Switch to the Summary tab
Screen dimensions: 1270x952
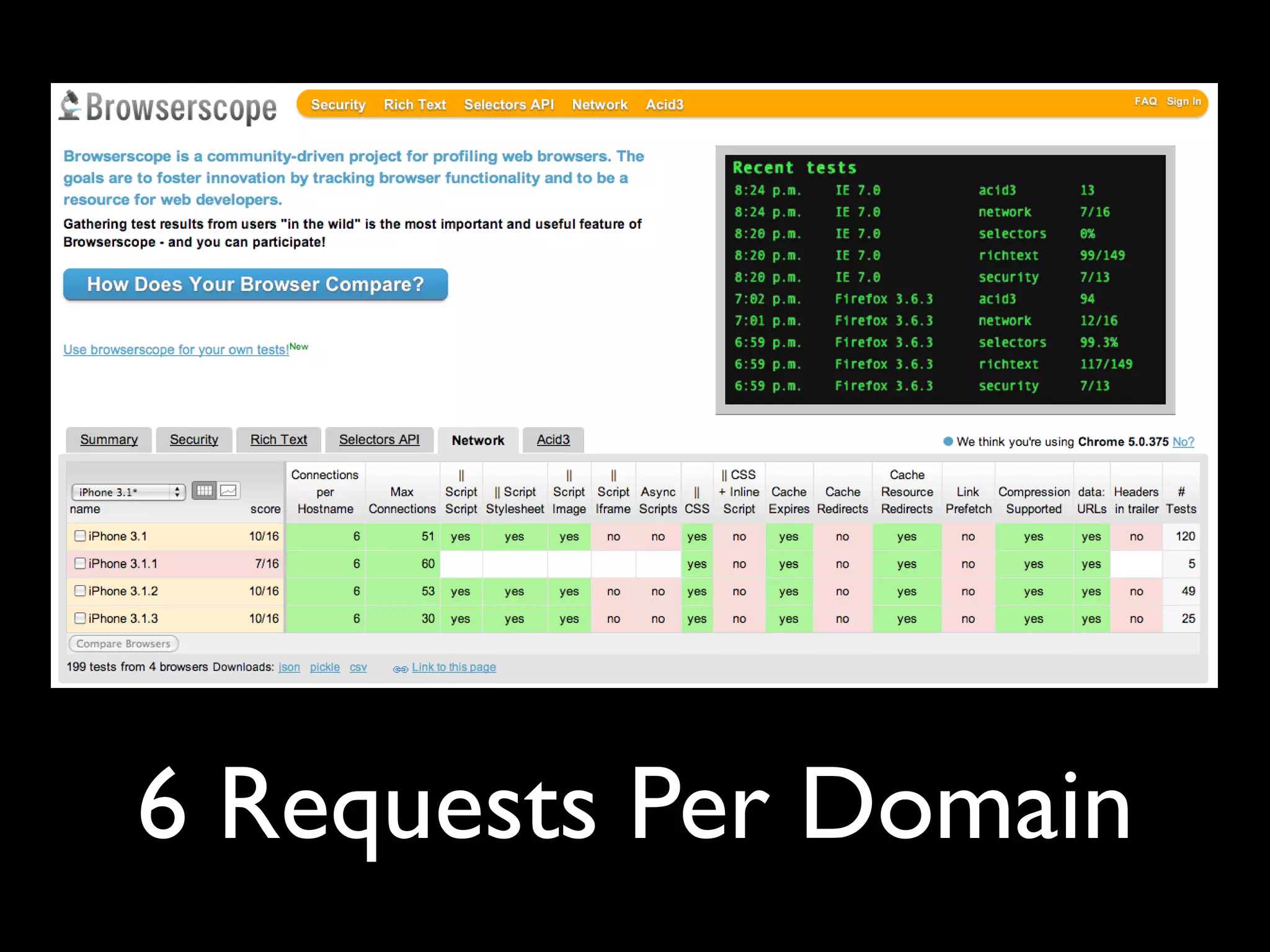click(x=109, y=439)
